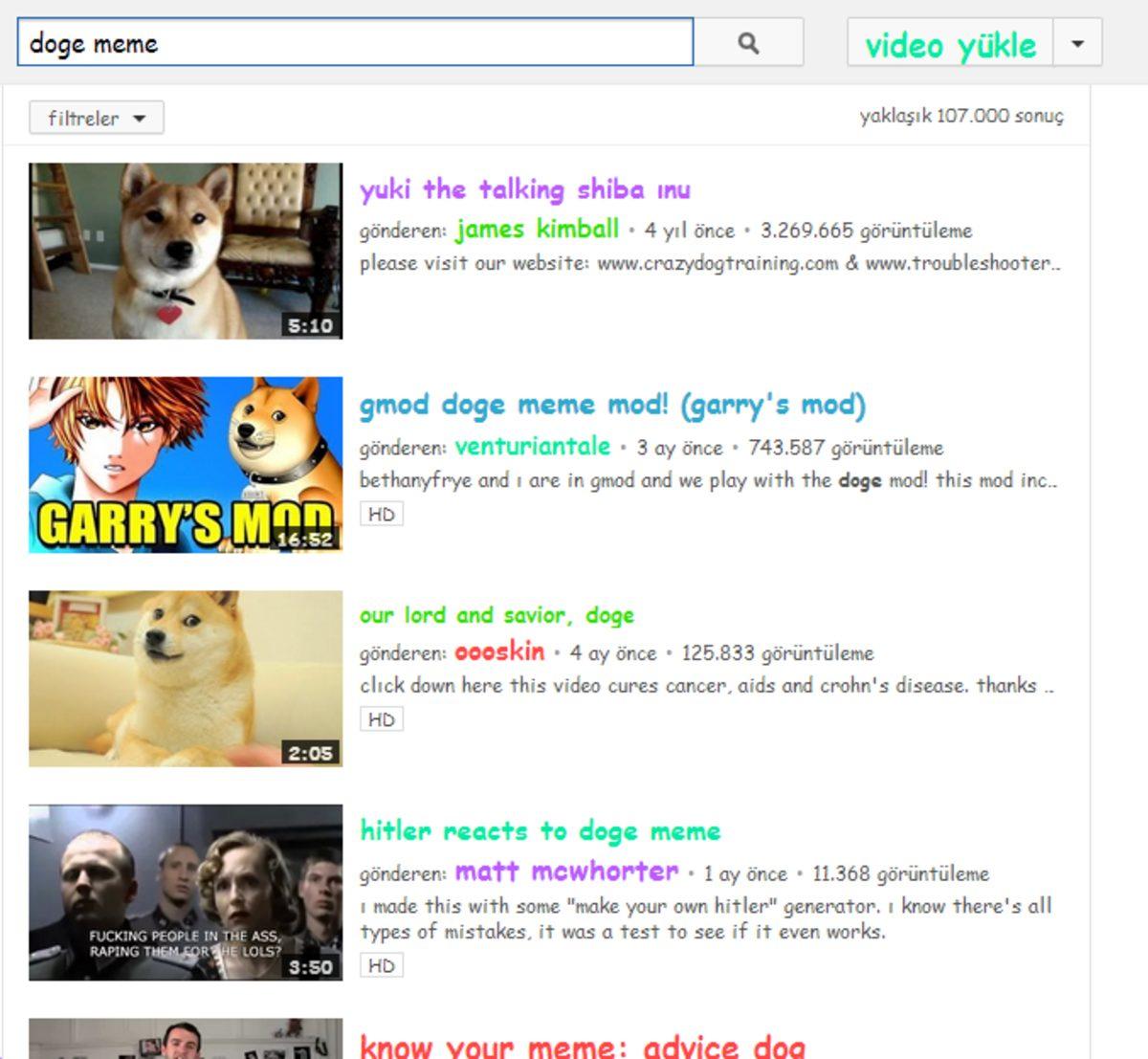Open the Garry's Mod video thumbnail
Viewport: 1148px width, 1059px height.
186,464
